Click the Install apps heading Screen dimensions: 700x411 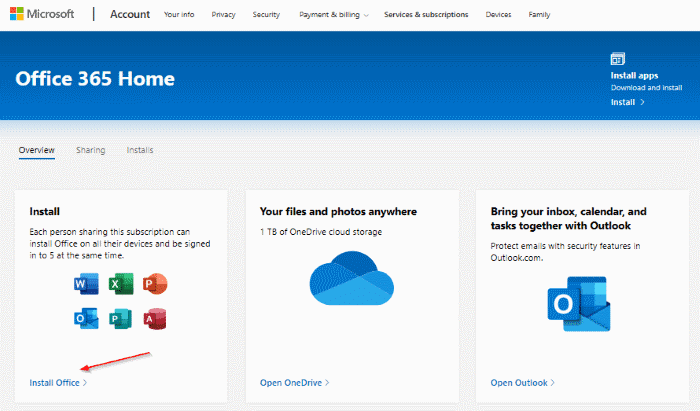click(634, 75)
